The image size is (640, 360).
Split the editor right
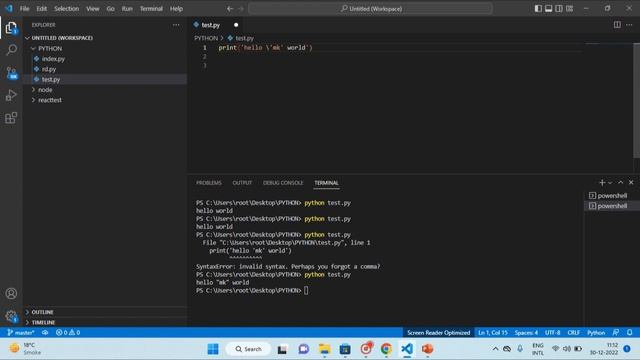(617, 25)
